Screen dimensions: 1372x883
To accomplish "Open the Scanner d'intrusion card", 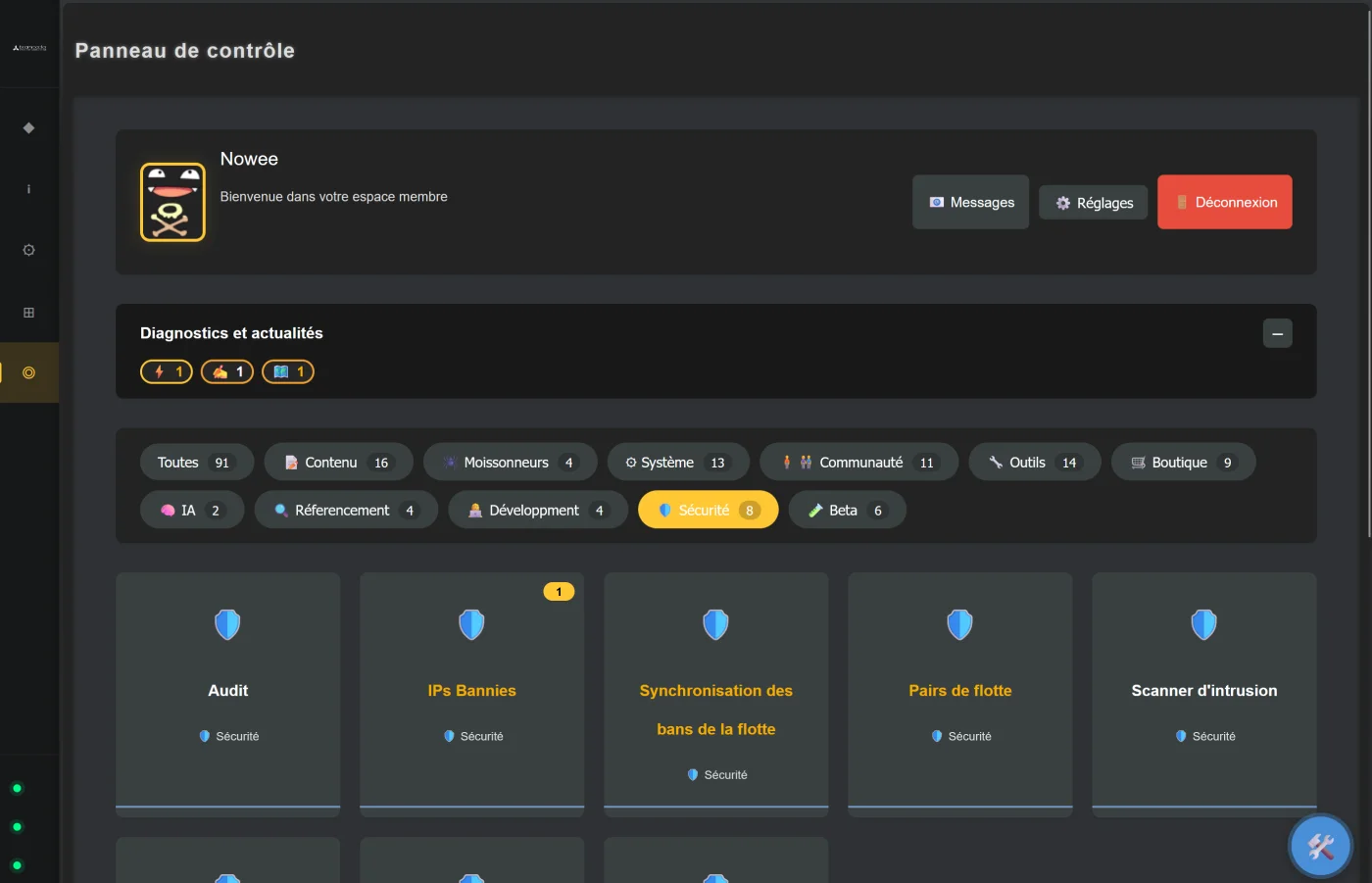I will pyautogui.click(x=1204, y=695).
